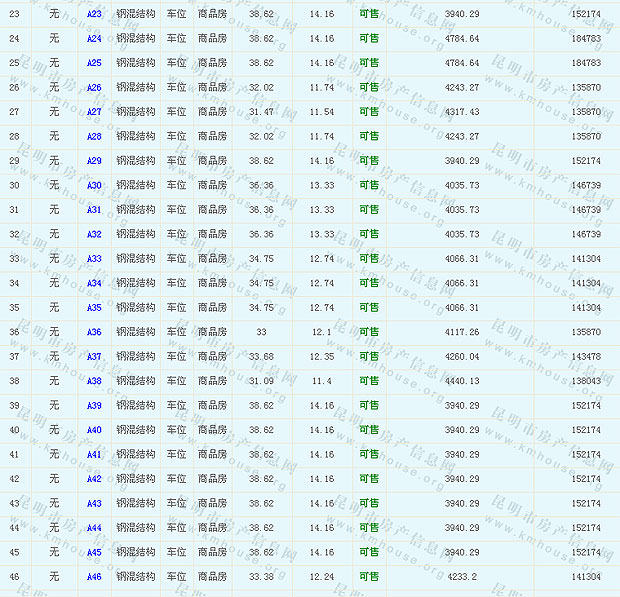Open the A38 unit link

point(94,381)
